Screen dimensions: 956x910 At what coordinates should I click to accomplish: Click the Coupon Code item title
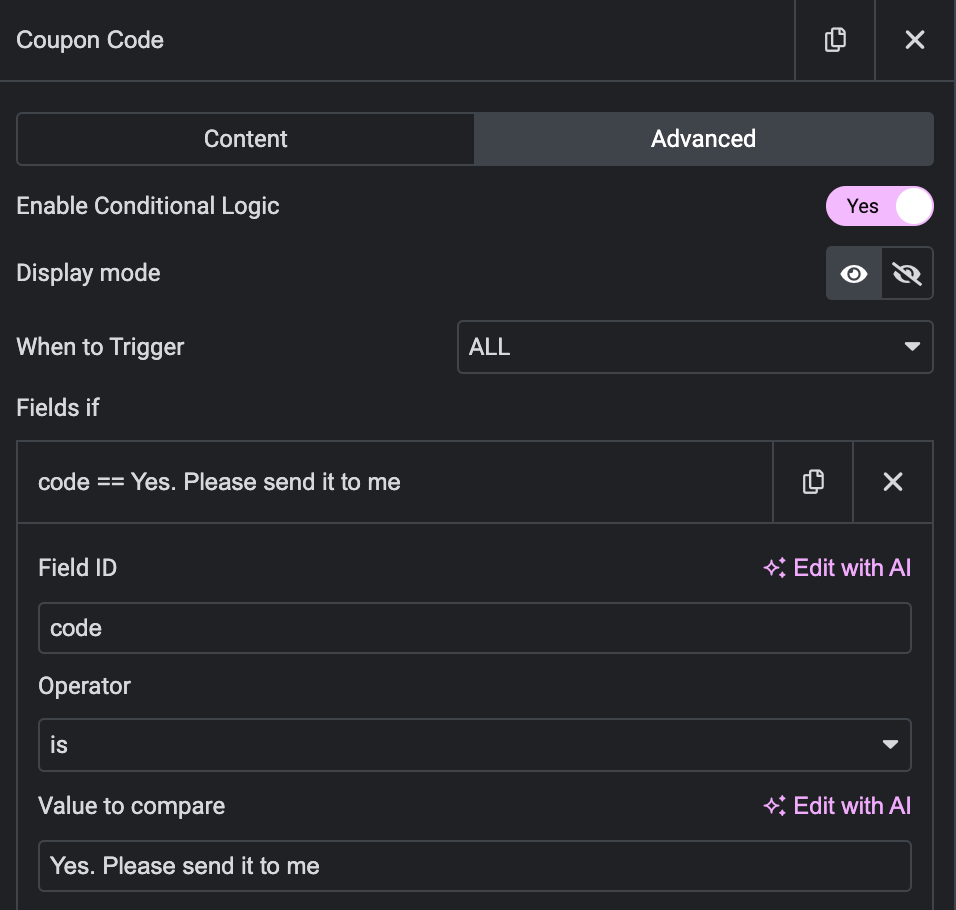point(90,40)
